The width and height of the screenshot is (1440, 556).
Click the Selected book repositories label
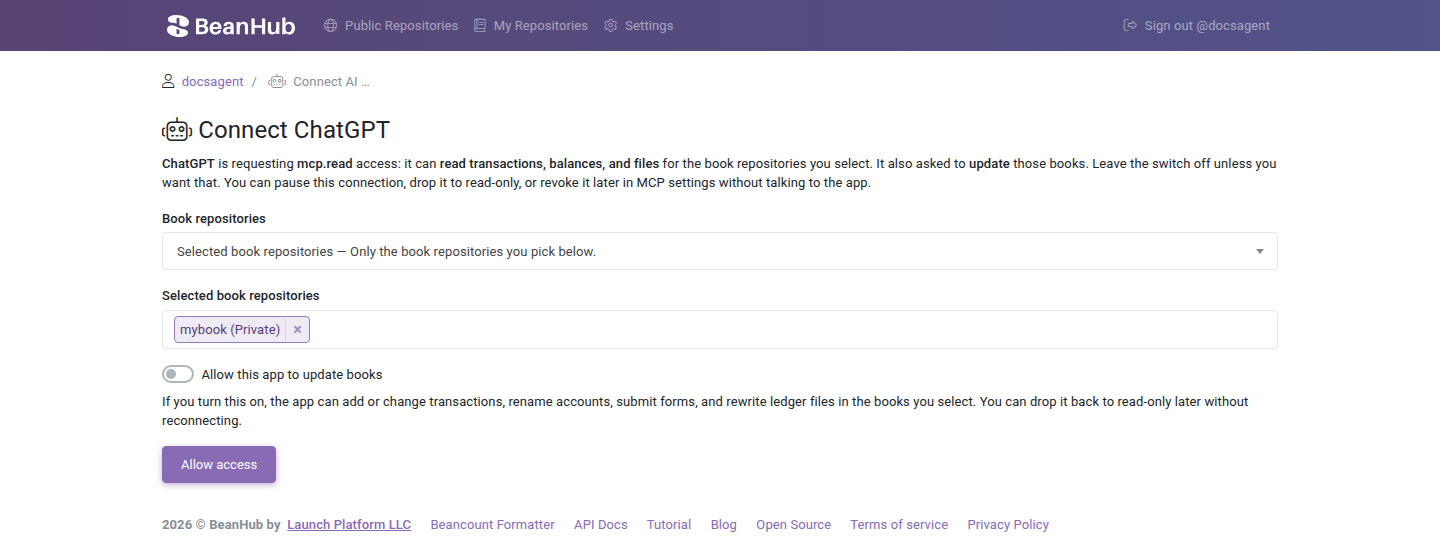click(x=241, y=296)
